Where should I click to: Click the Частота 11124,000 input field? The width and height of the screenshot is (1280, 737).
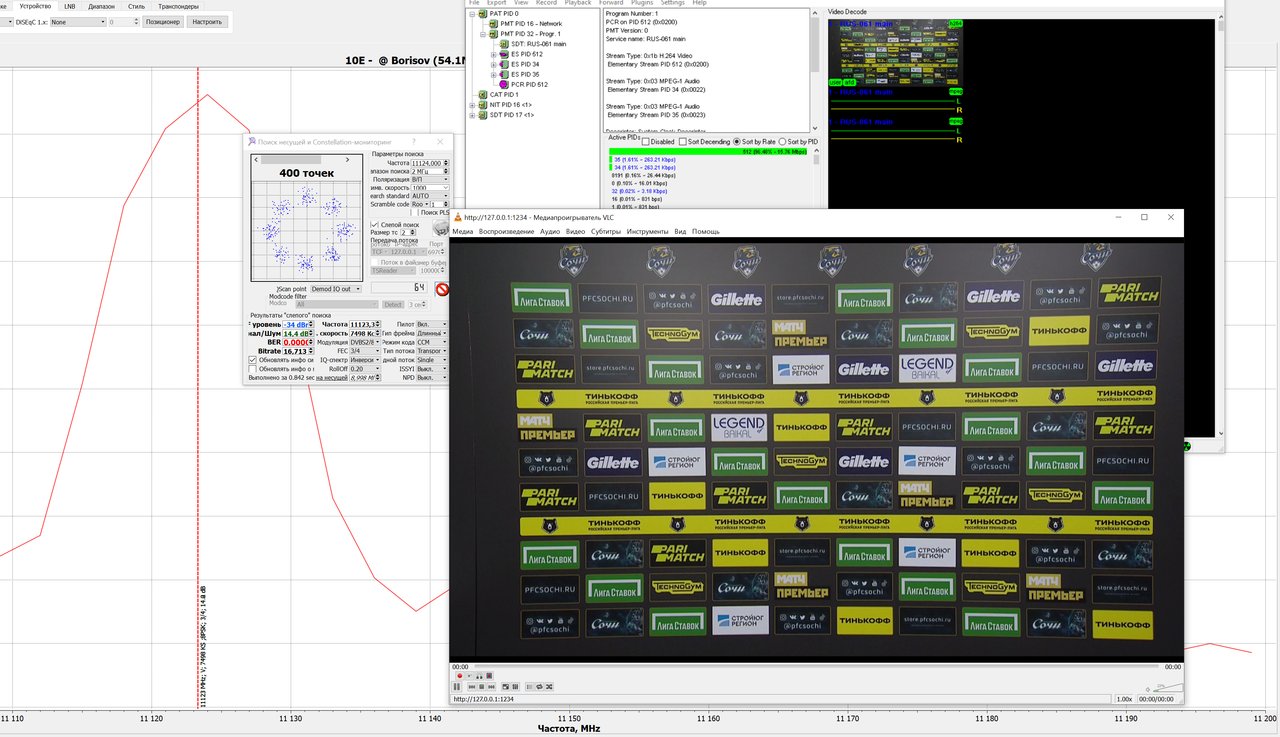click(x=430, y=163)
